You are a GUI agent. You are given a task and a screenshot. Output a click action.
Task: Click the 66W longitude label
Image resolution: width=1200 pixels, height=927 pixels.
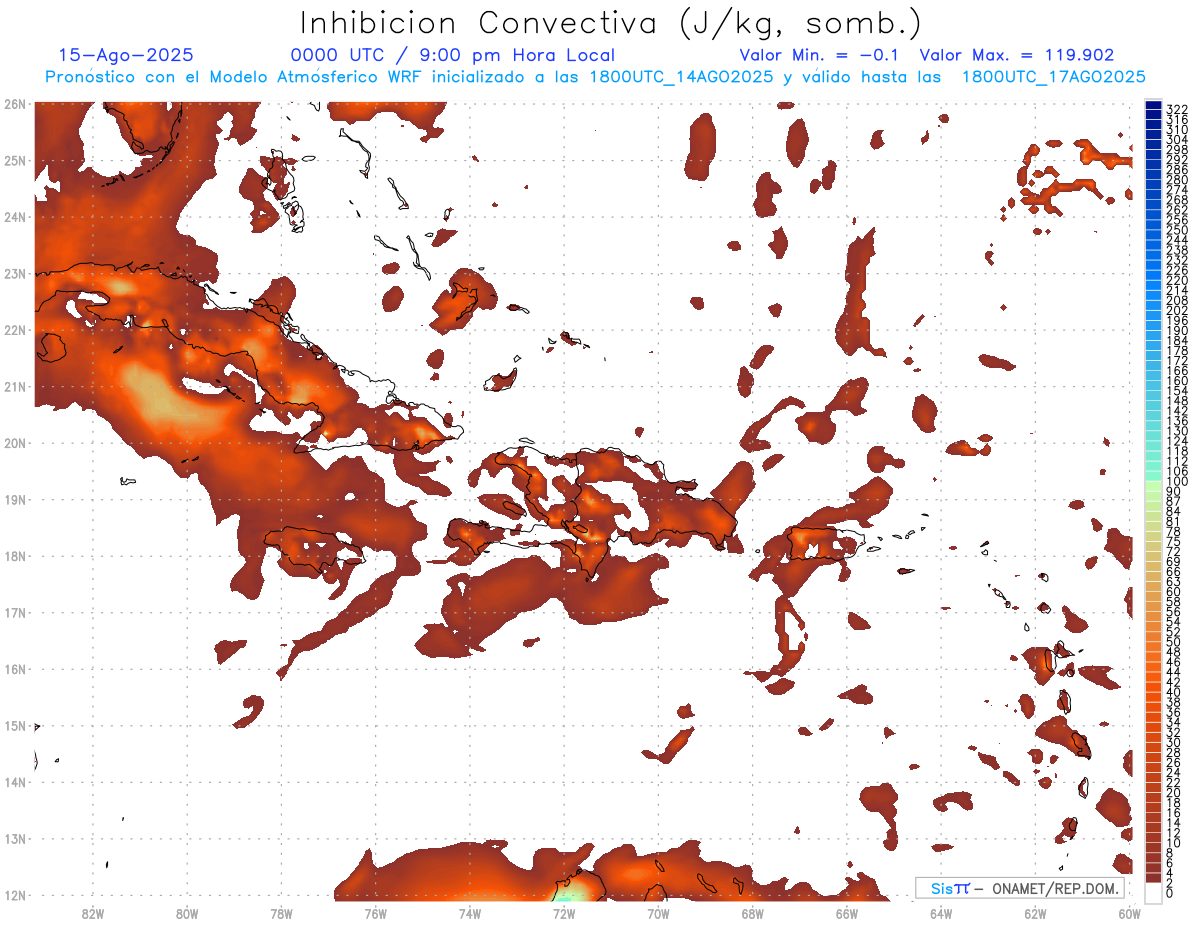tap(846, 914)
